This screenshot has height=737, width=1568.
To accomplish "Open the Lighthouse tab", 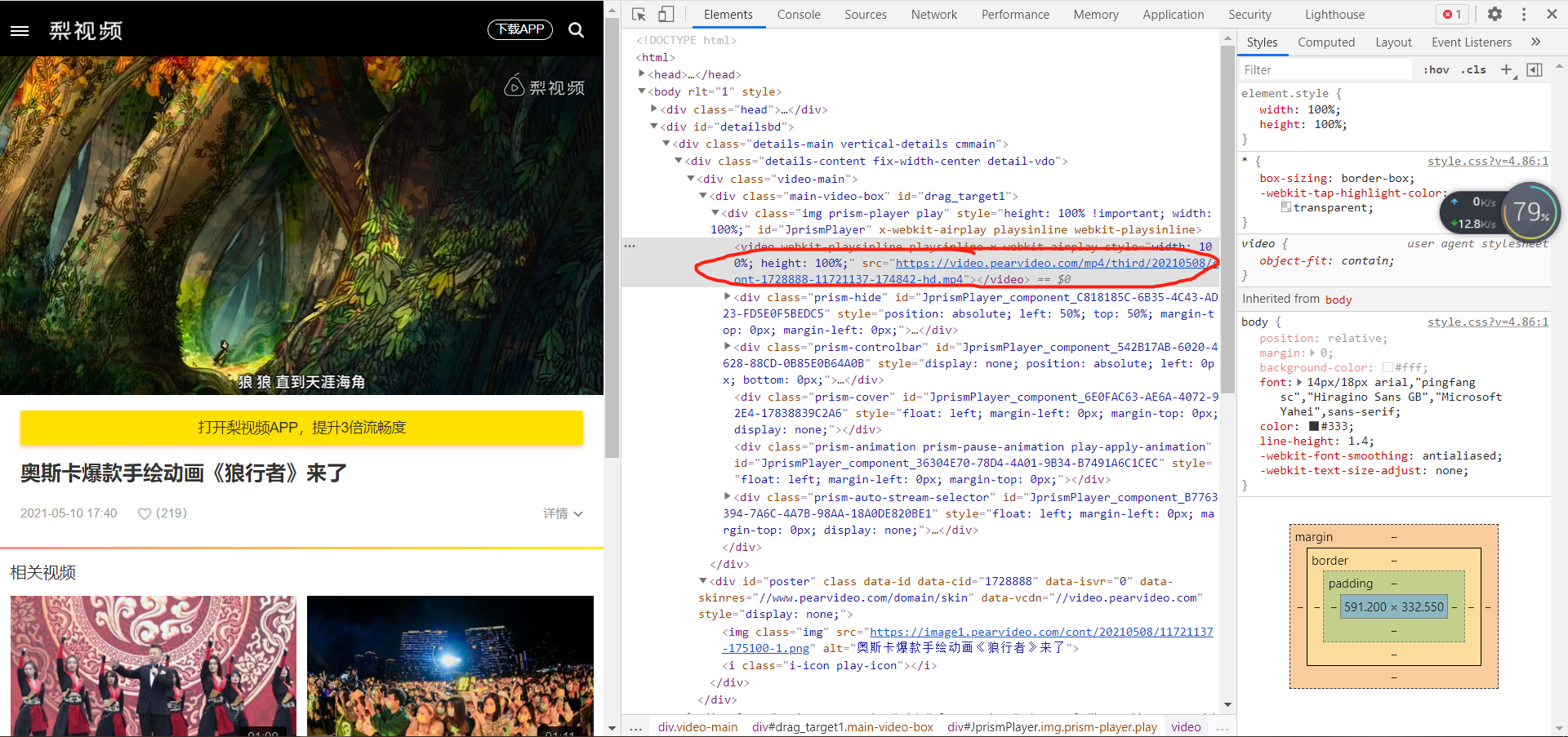I will point(1334,15).
